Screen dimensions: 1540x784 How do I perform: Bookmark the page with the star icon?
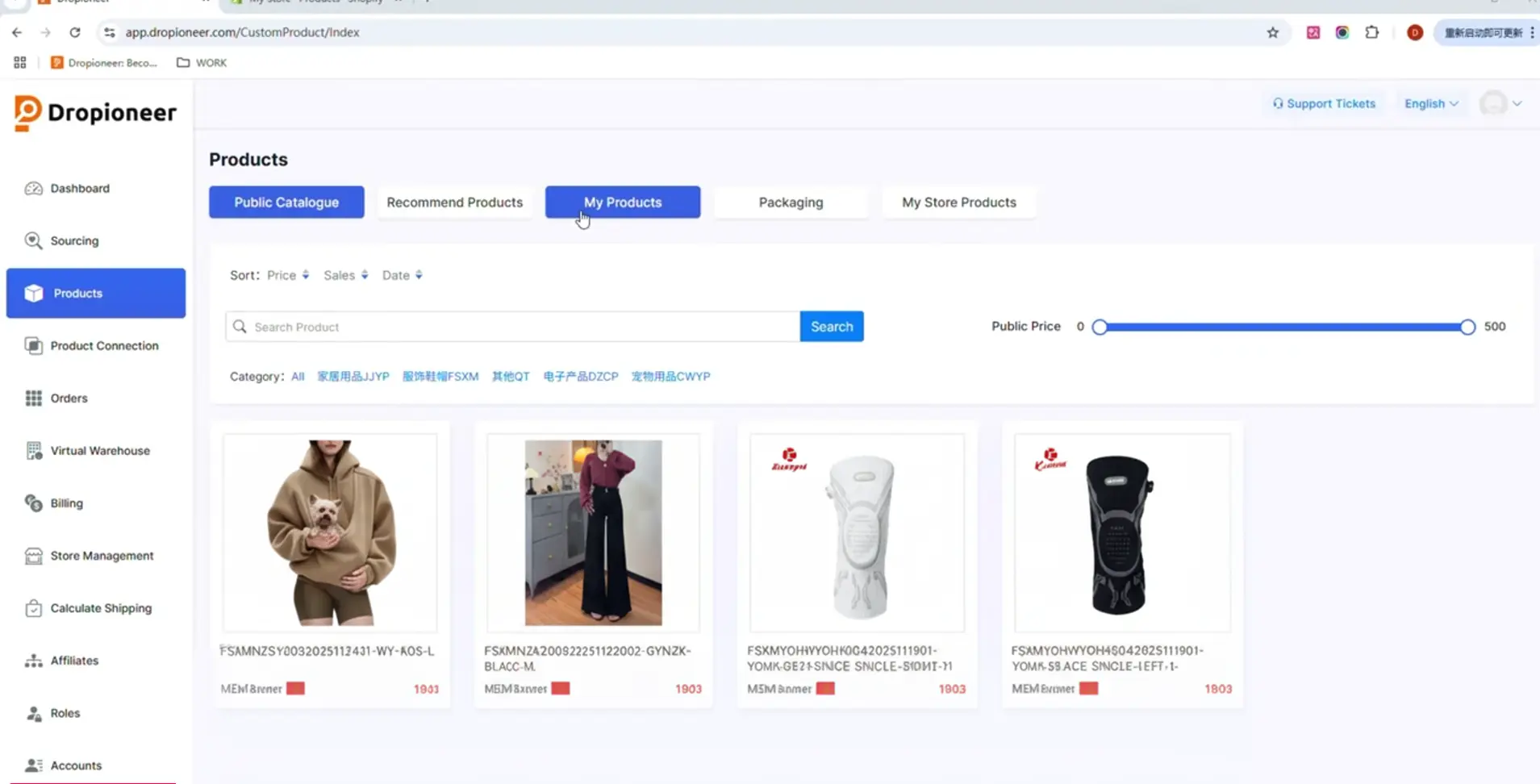coord(1273,32)
